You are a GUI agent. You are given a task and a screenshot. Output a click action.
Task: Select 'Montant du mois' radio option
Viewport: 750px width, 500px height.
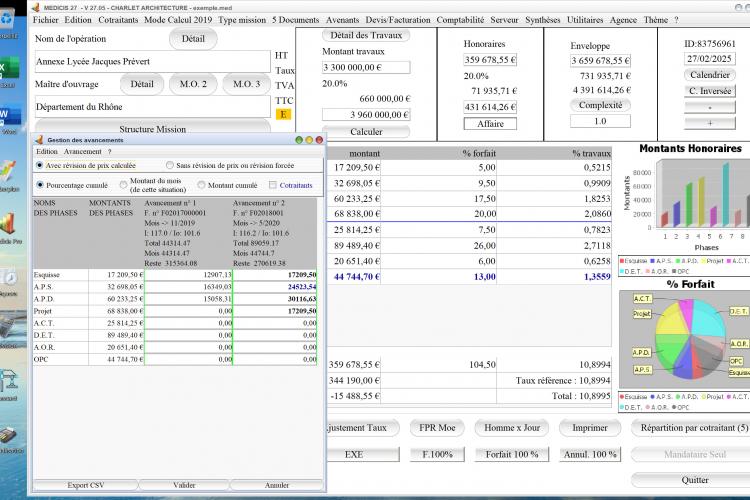click(123, 185)
